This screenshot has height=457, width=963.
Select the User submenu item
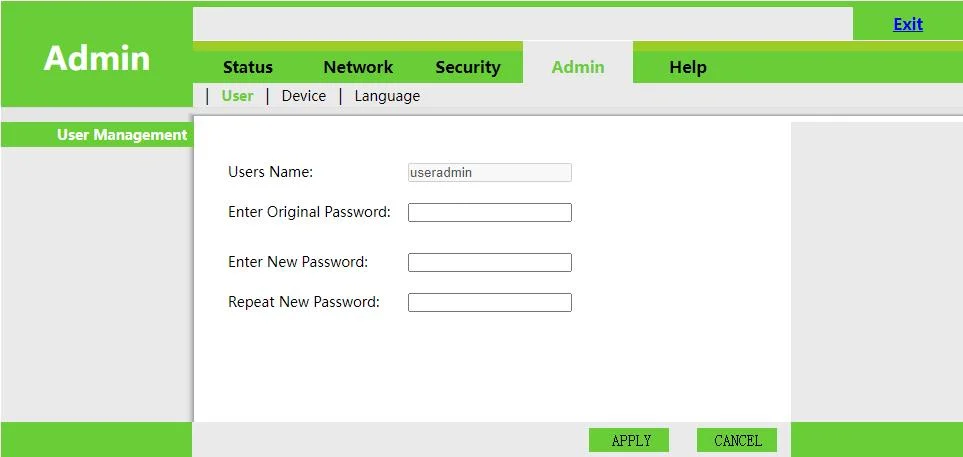pyautogui.click(x=238, y=96)
